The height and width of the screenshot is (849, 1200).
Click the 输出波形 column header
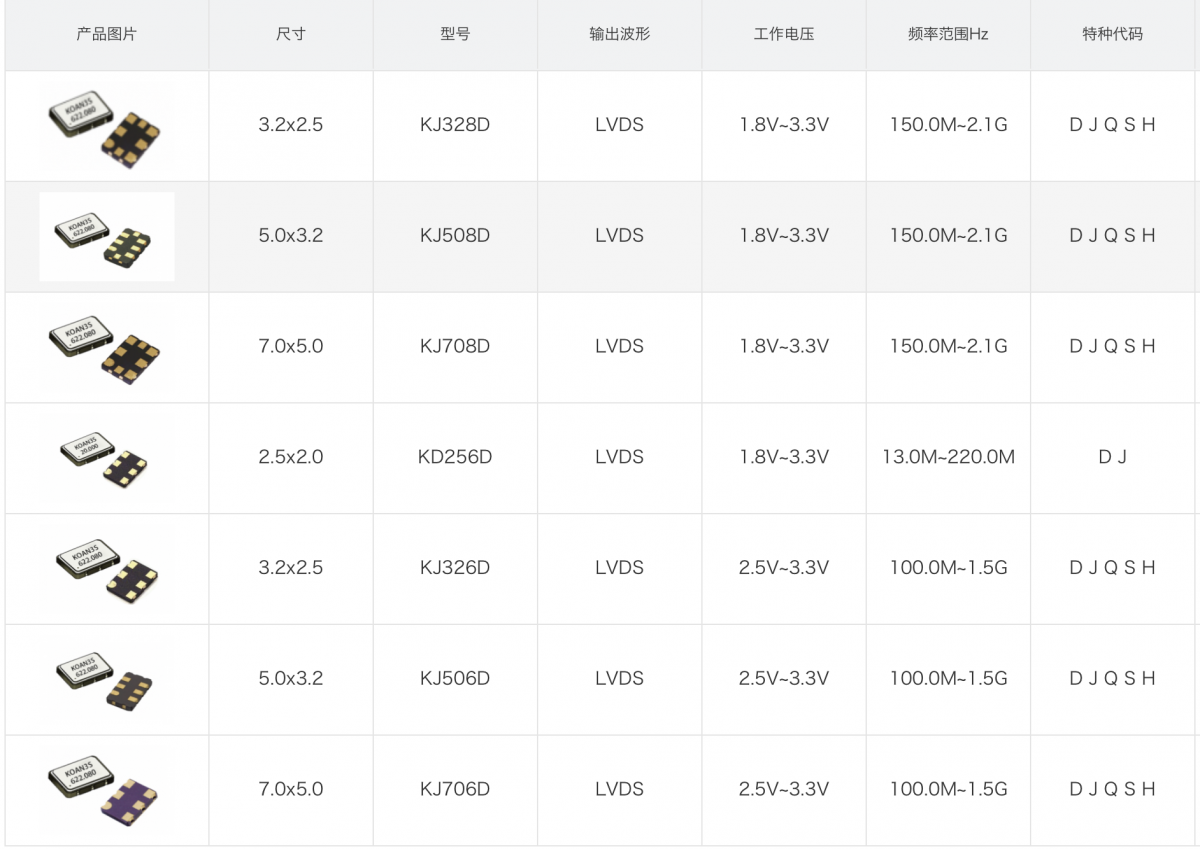[619, 34]
